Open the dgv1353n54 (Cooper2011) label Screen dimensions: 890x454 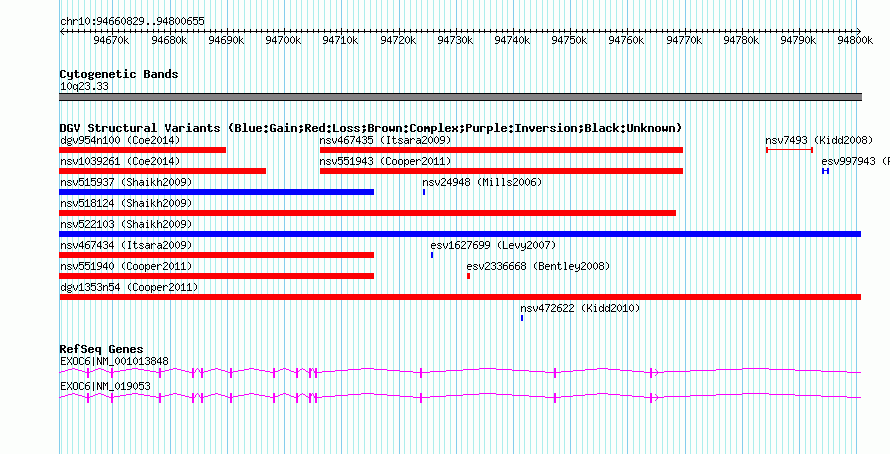[x=129, y=287]
